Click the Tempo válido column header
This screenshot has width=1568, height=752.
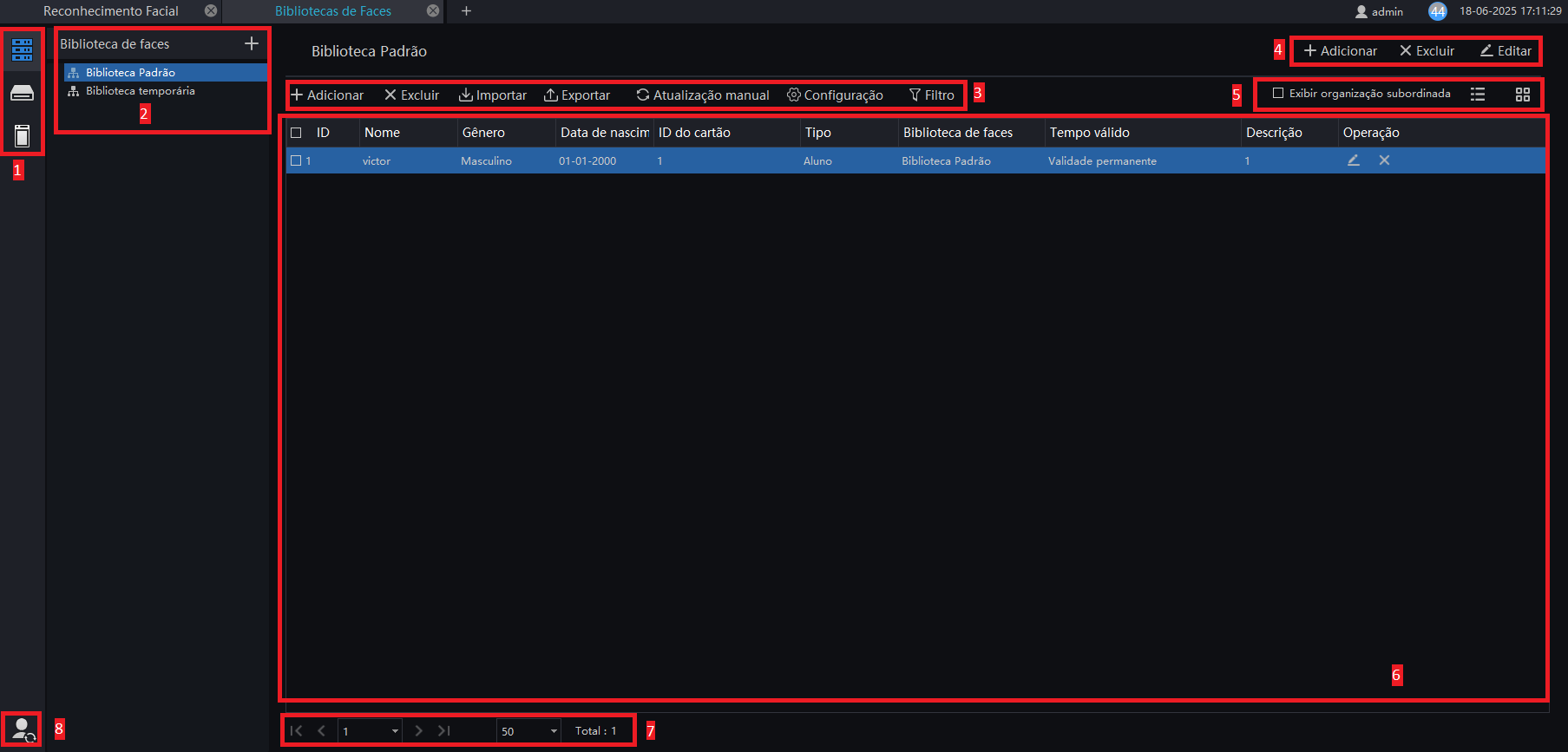(x=1089, y=133)
